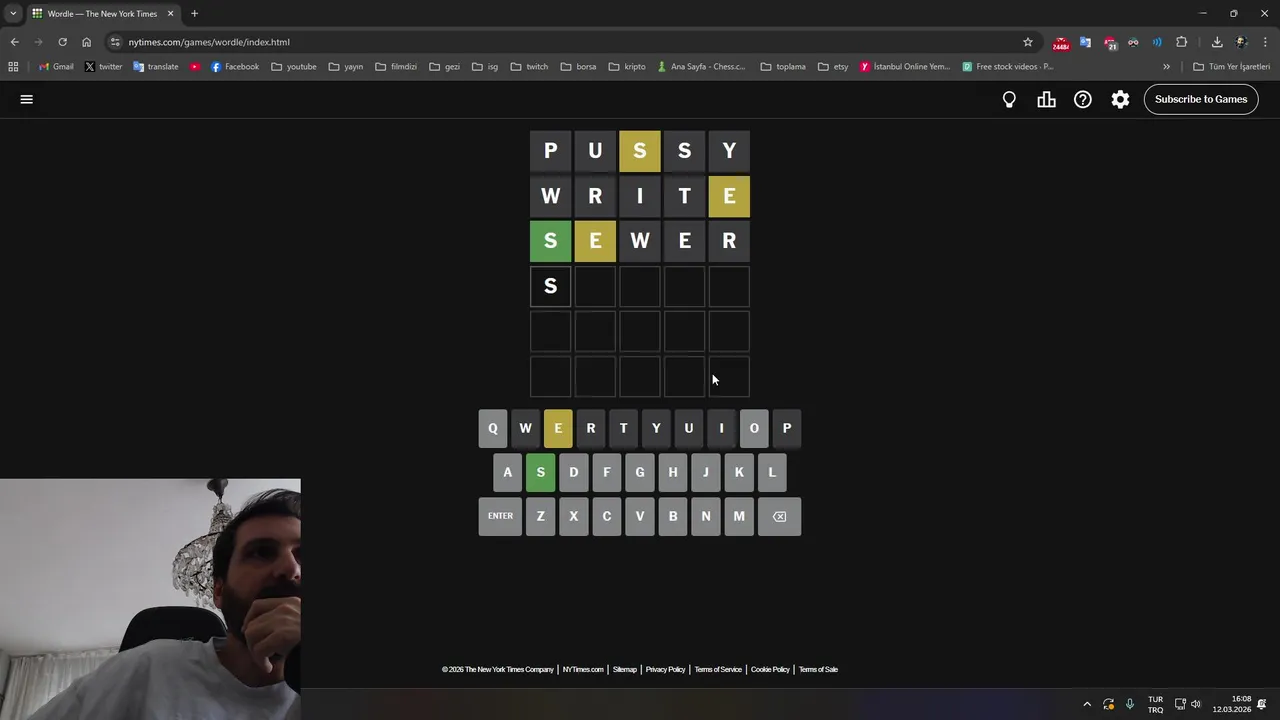Tap the M key on Wordle keyboard
1280x720 pixels.
[739, 516]
